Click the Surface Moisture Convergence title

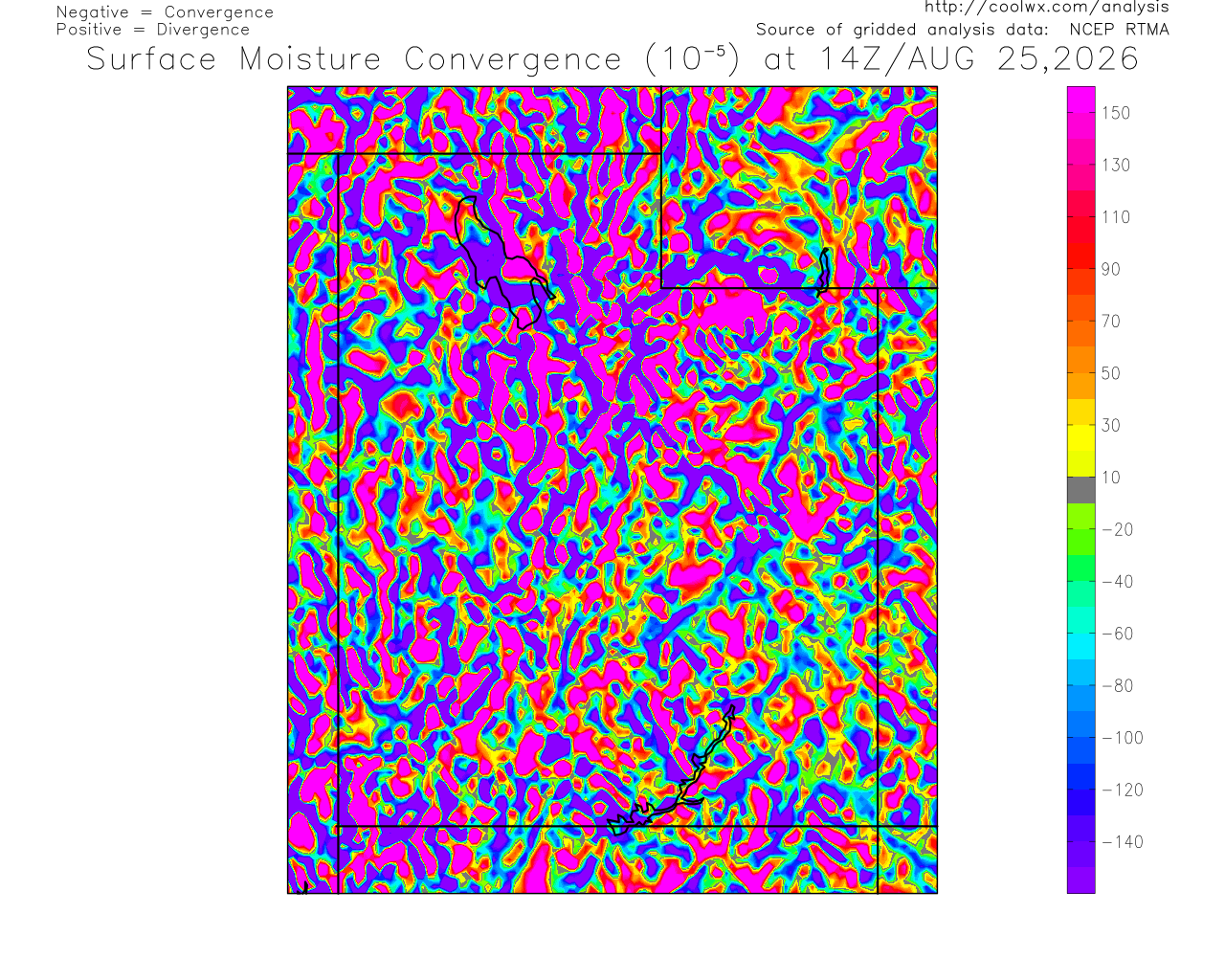click(354, 59)
